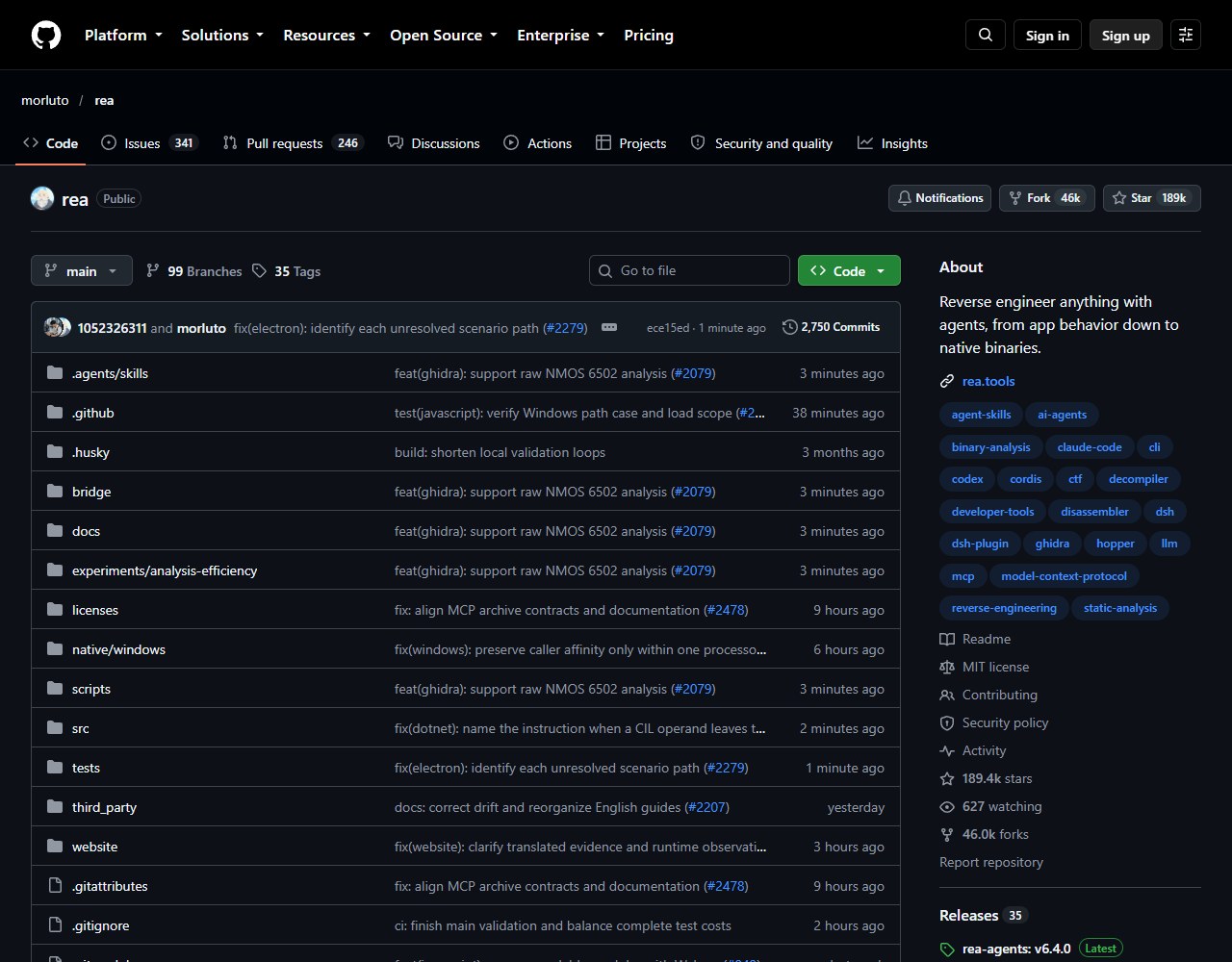Click the Notifications button
Viewport: 1232px width, 962px height.
point(940,198)
